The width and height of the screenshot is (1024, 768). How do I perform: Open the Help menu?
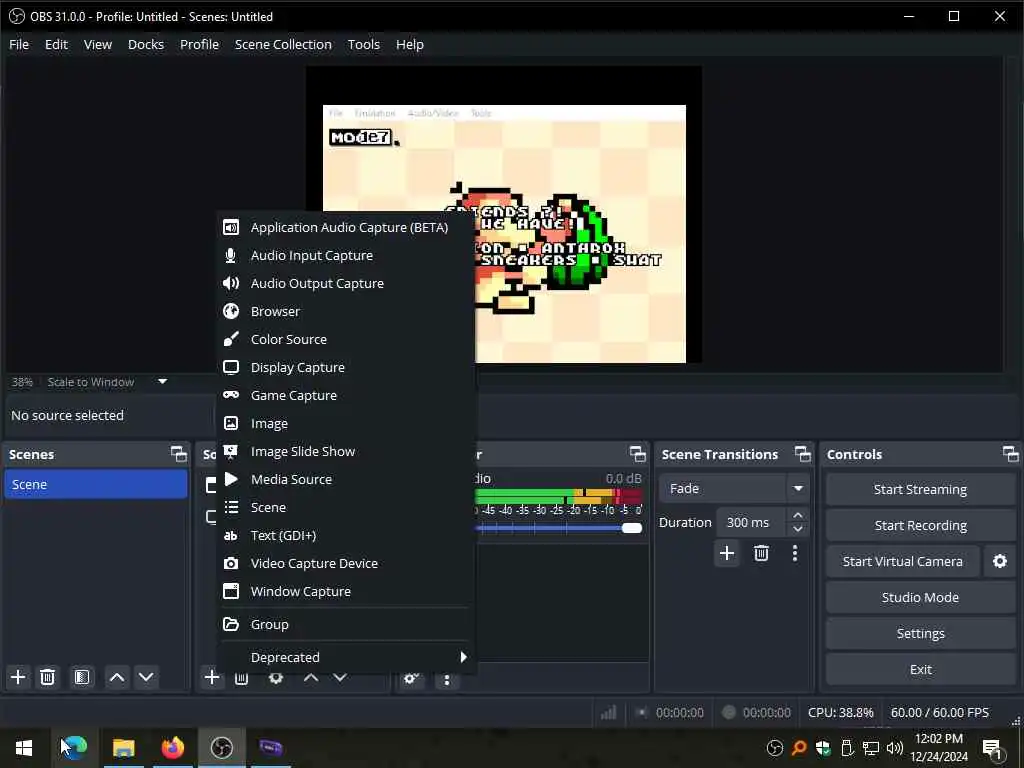tap(409, 44)
